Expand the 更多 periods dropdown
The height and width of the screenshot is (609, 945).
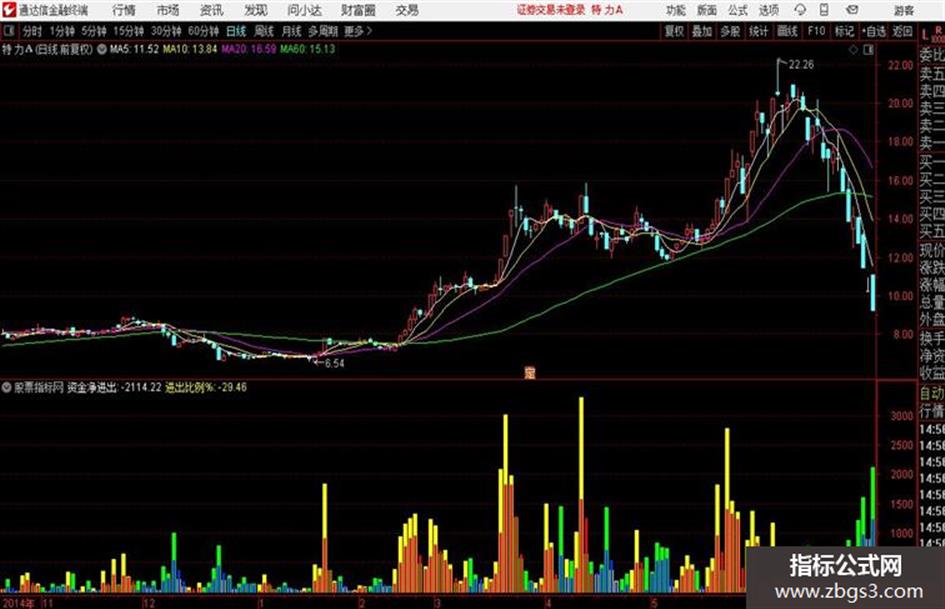(358, 31)
